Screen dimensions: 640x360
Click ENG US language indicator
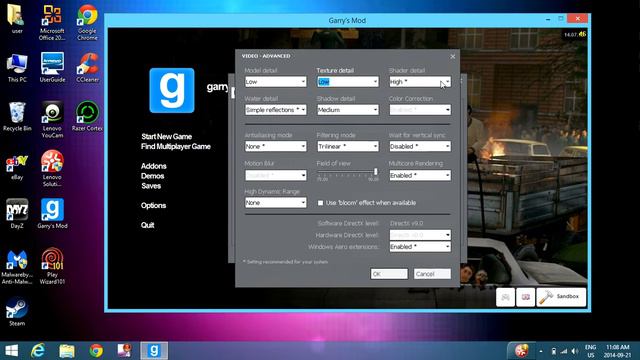[x=590, y=351]
